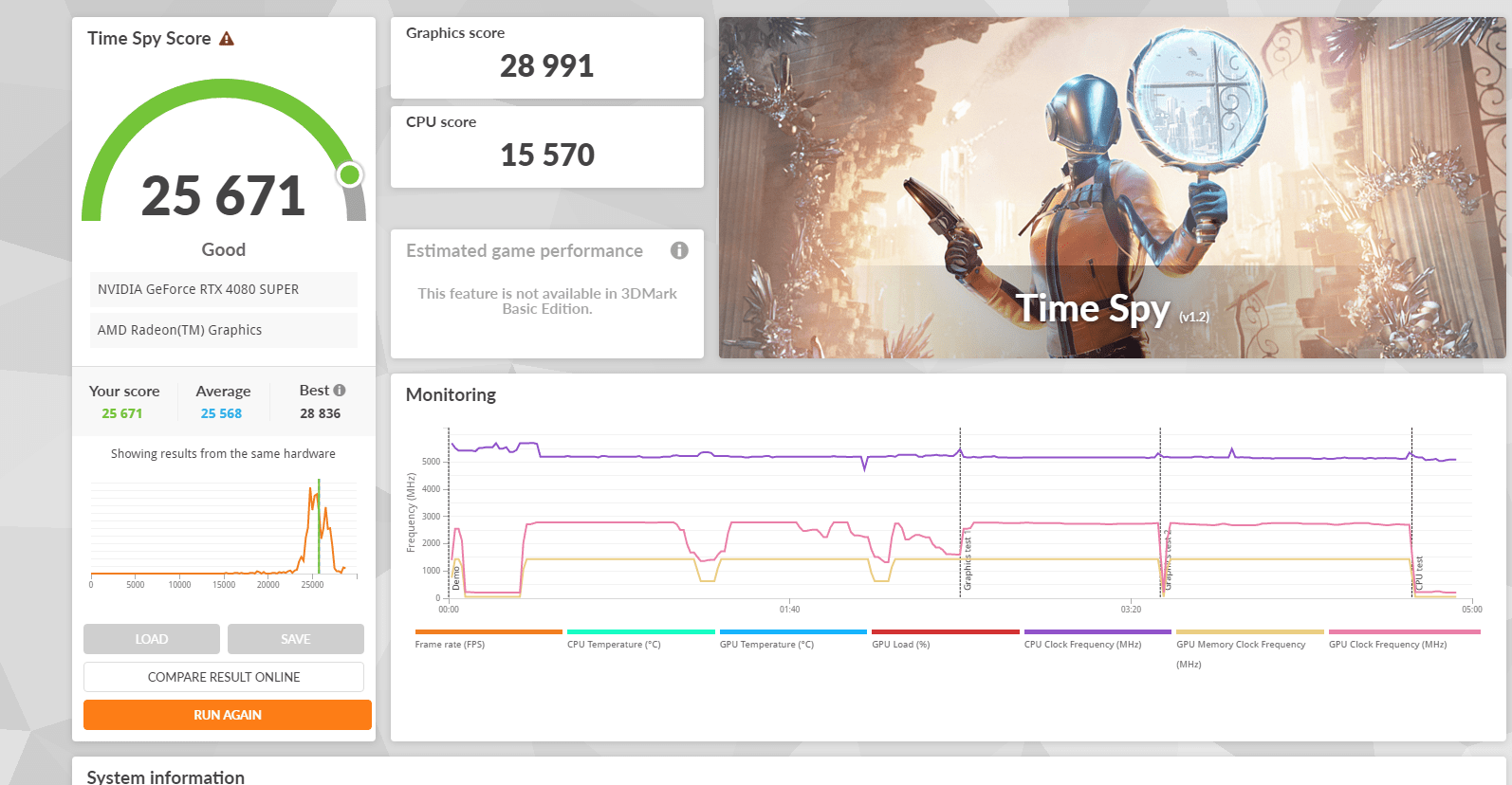This screenshot has width=1512, height=785.
Task: Click the CPU score value 15 570
Action: point(547,155)
